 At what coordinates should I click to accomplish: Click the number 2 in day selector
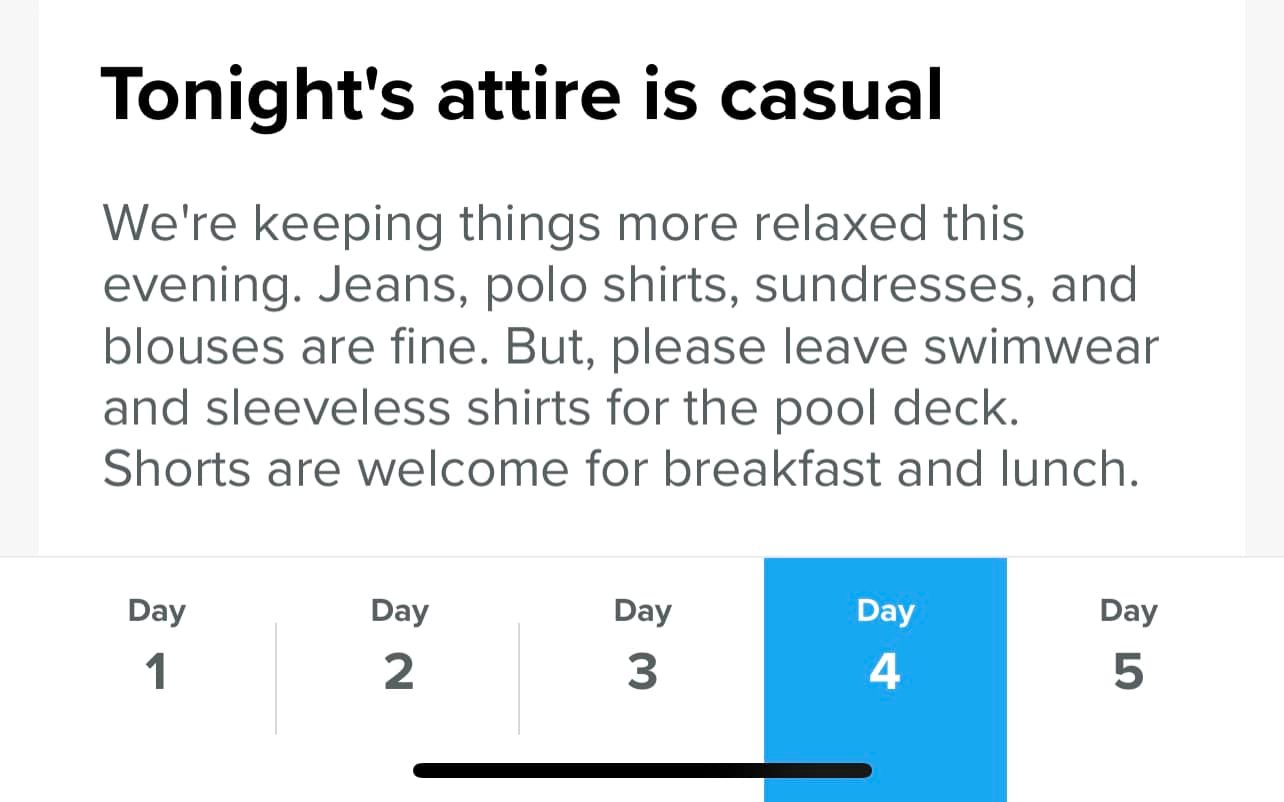pos(398,672)
